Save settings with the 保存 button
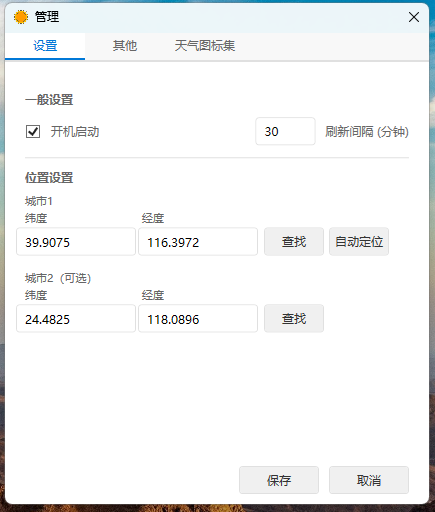 (279, 480)
